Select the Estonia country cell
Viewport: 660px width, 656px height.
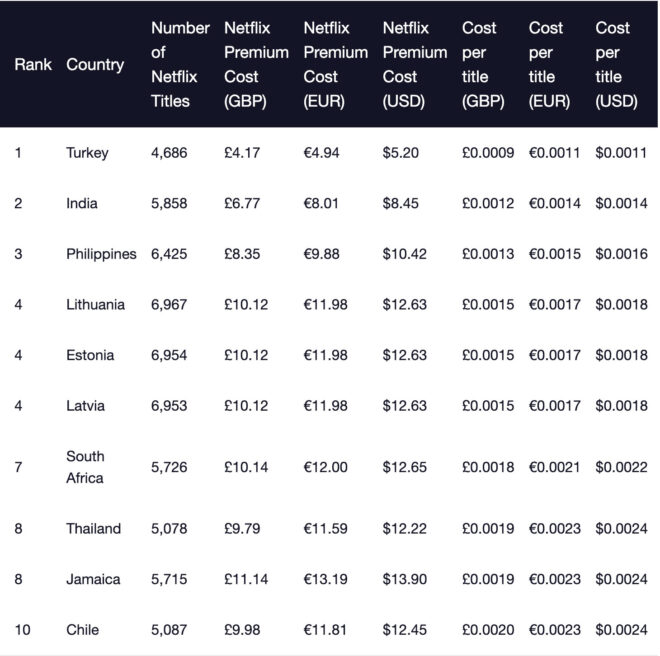[x=90, y=355]
